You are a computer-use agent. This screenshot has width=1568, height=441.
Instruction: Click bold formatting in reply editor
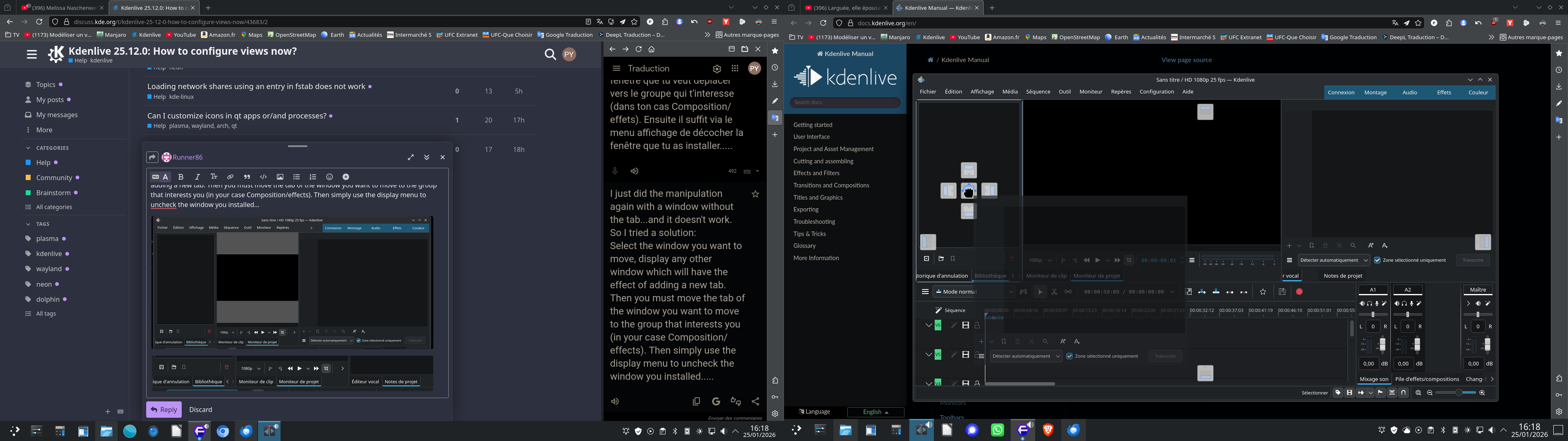[x=181, y=177]
